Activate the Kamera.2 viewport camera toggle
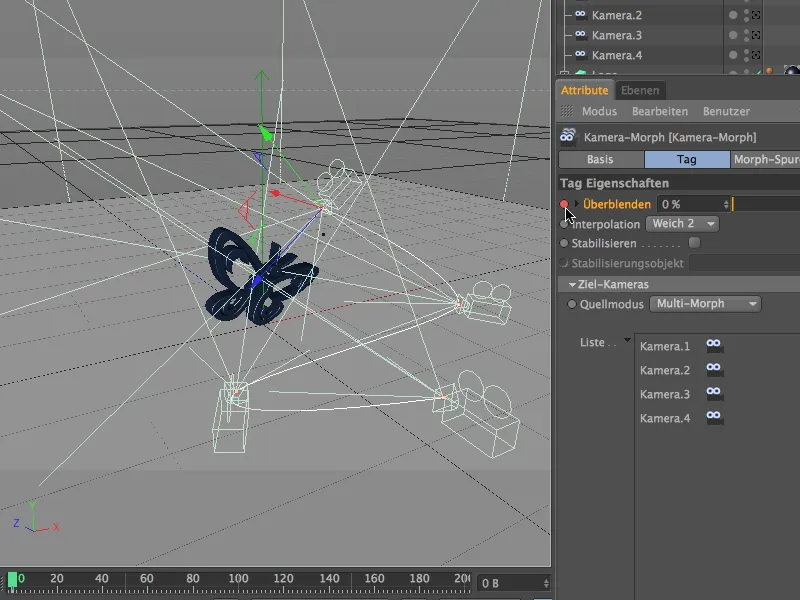 (x=756, y=15)
